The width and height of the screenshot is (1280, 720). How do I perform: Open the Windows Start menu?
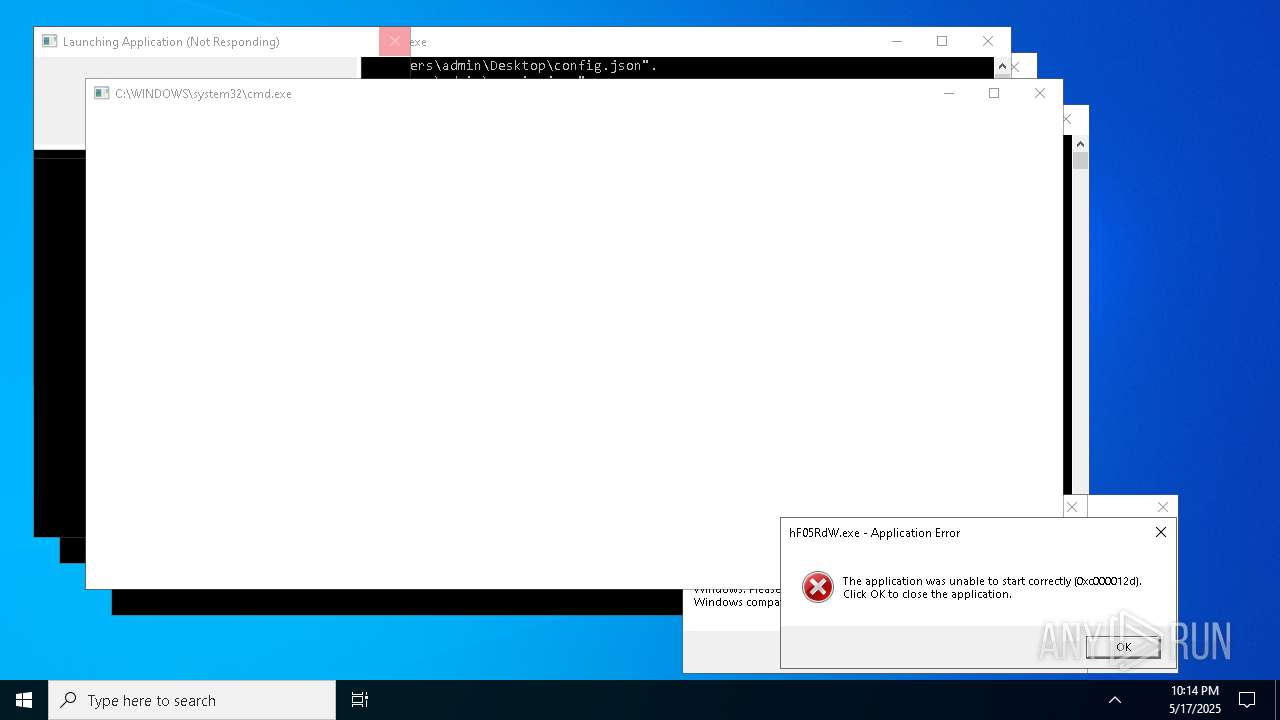[x=24, y=700]
